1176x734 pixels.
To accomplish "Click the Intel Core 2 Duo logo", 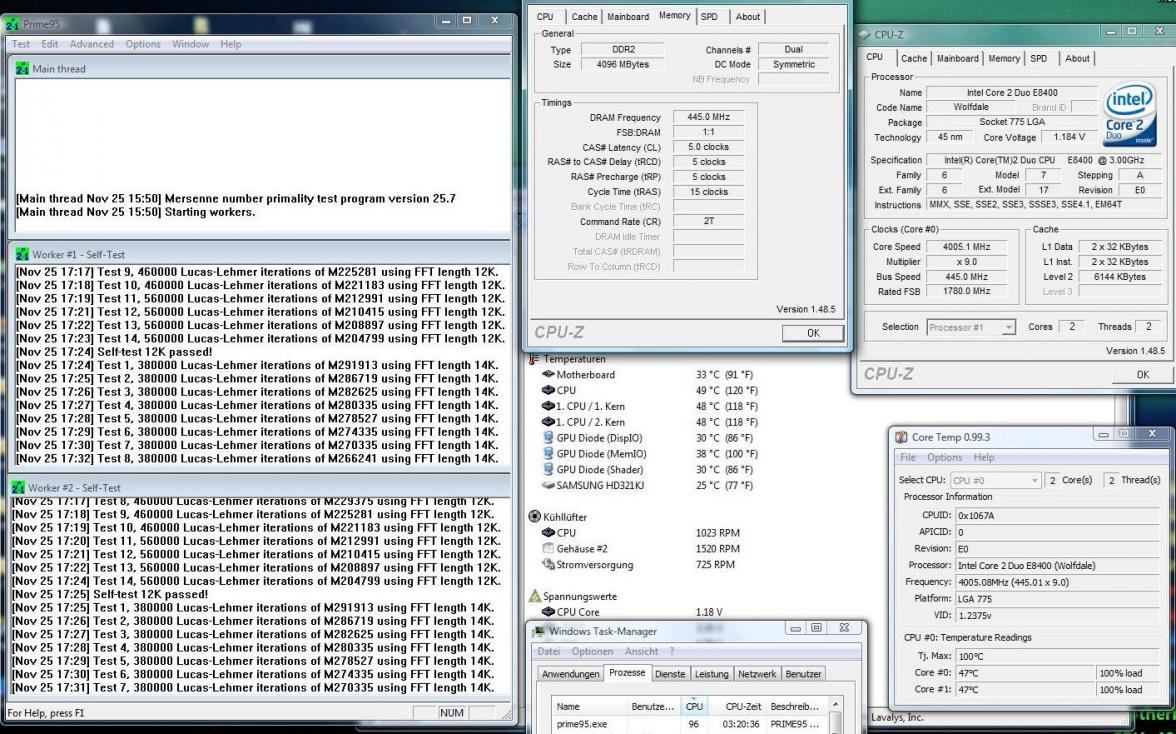I will pyautogui.click(x=1130, y=113).
